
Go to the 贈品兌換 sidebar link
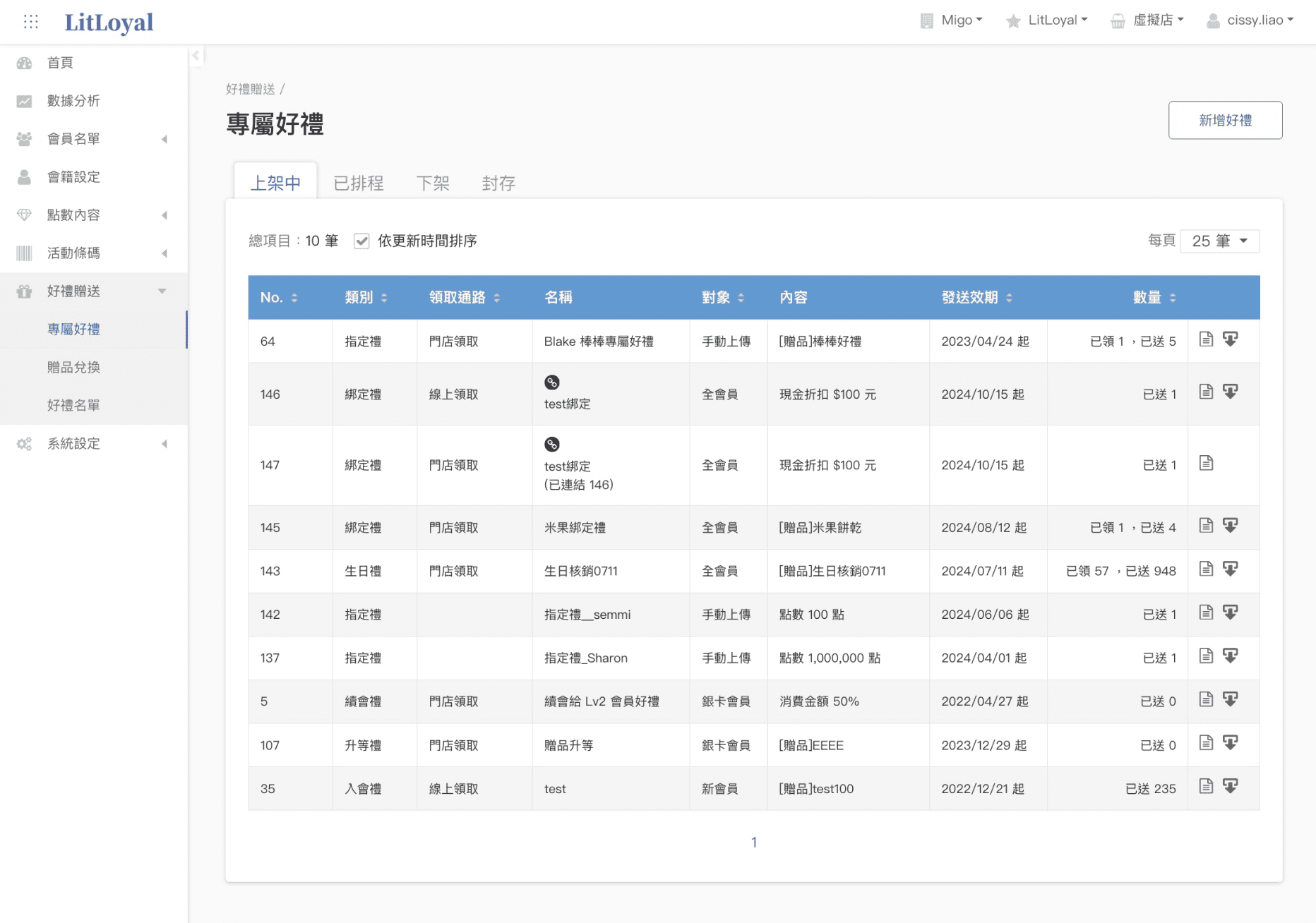73,367
